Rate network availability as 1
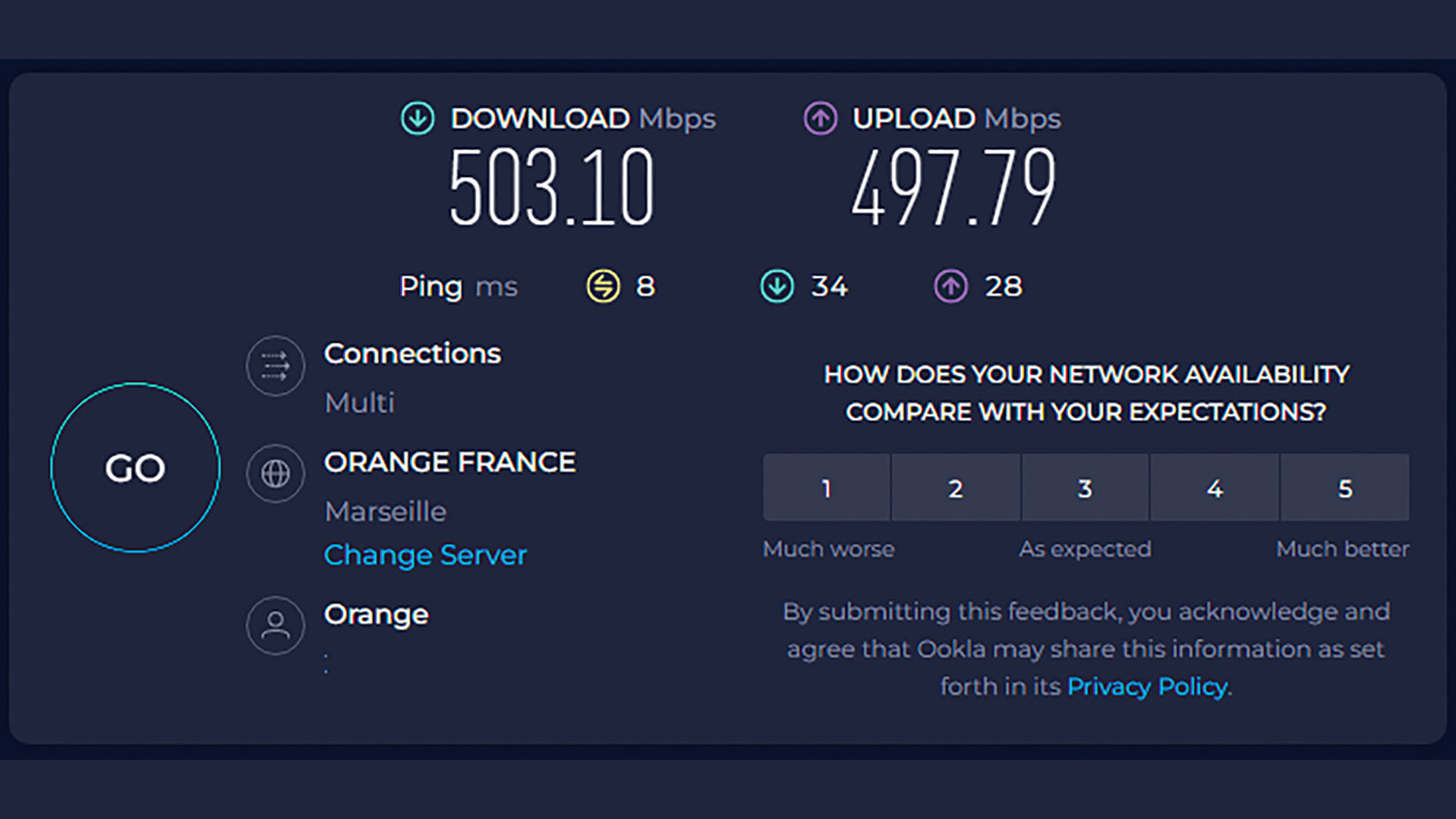Screen dimensions: 1456x819 tap(826, 487)
